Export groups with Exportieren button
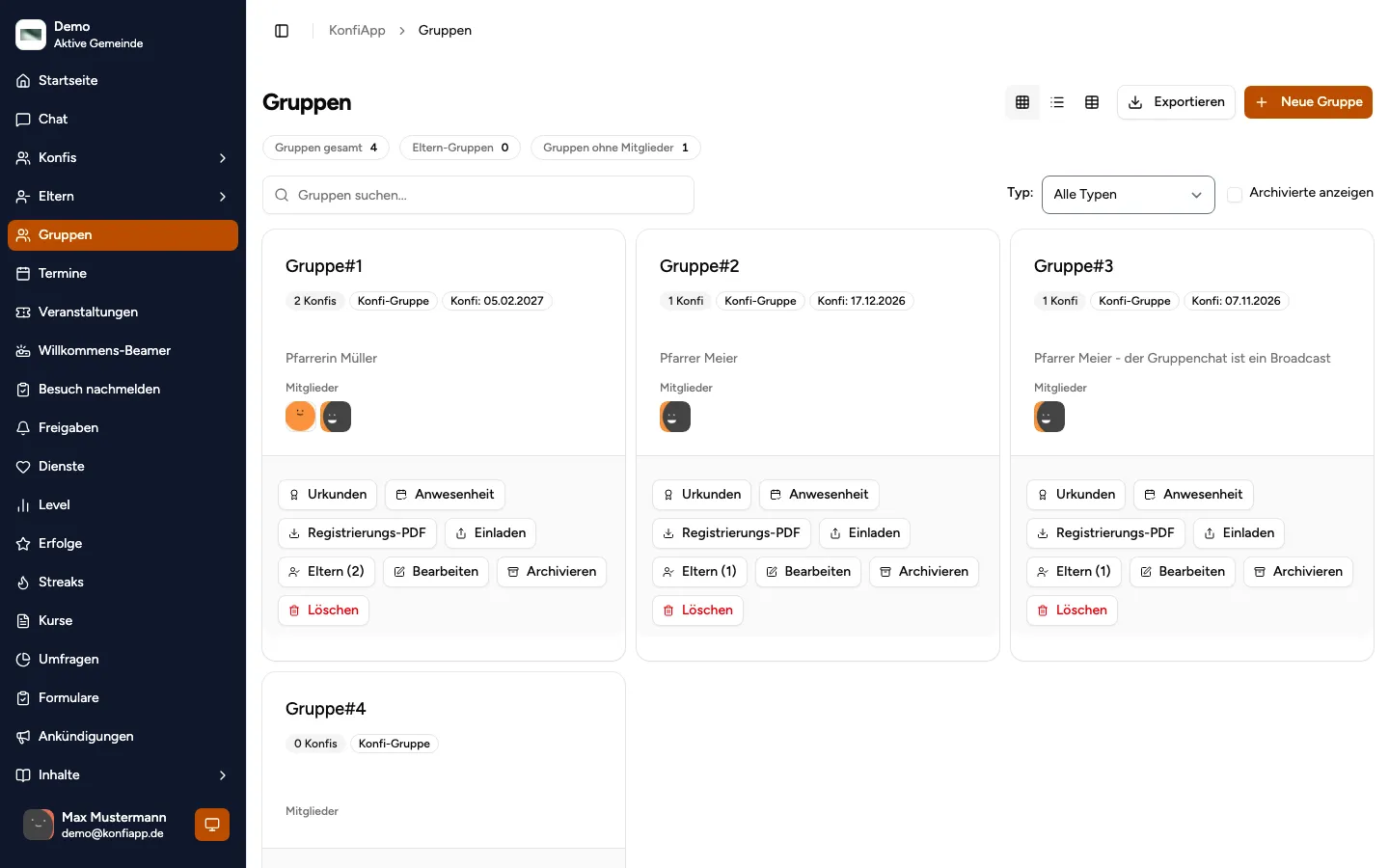Viewport: 1389px width, 868px height. (x=1176, y=102)
